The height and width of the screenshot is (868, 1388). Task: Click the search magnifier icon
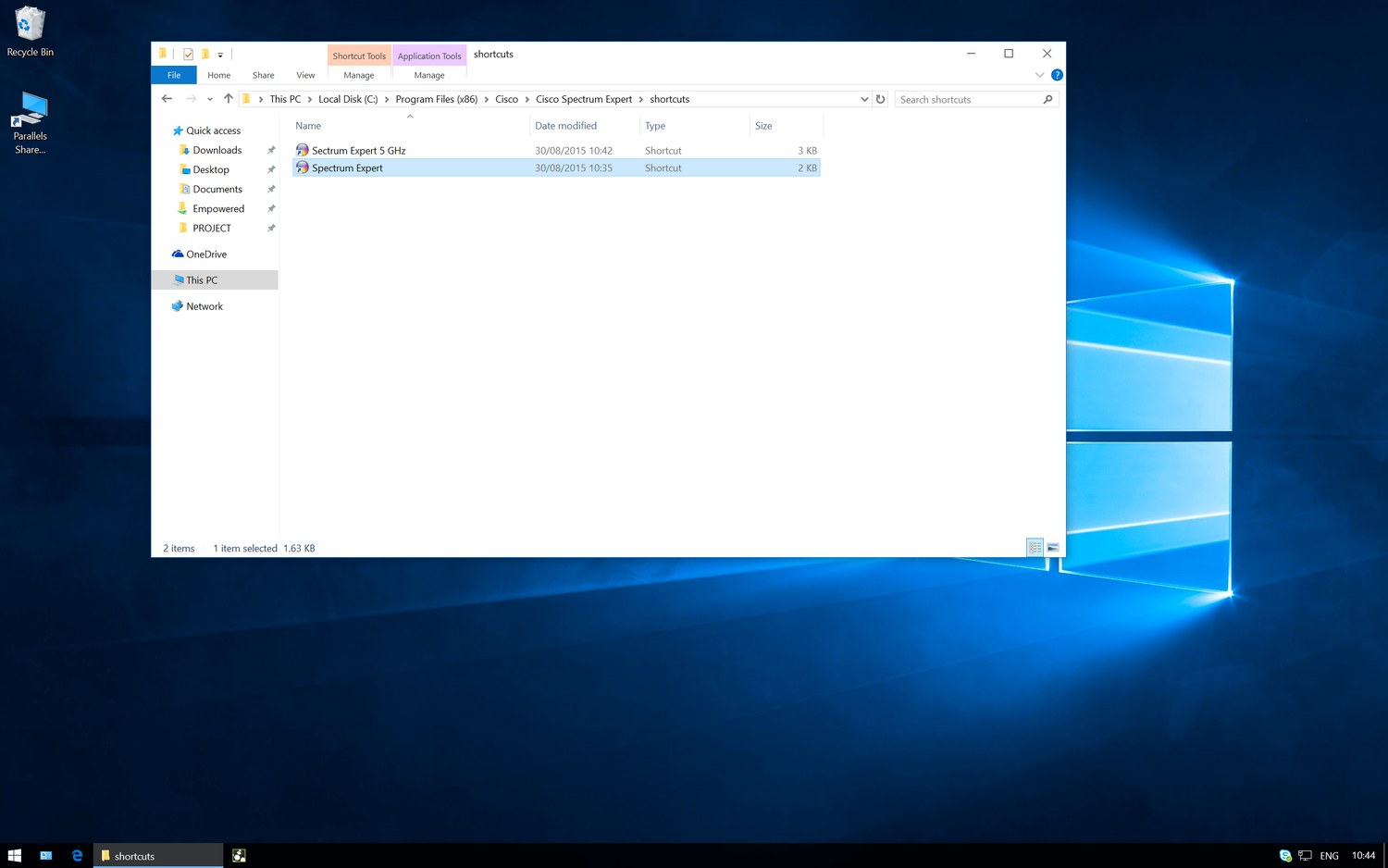pyautogui.click(x=1048, y=99)
